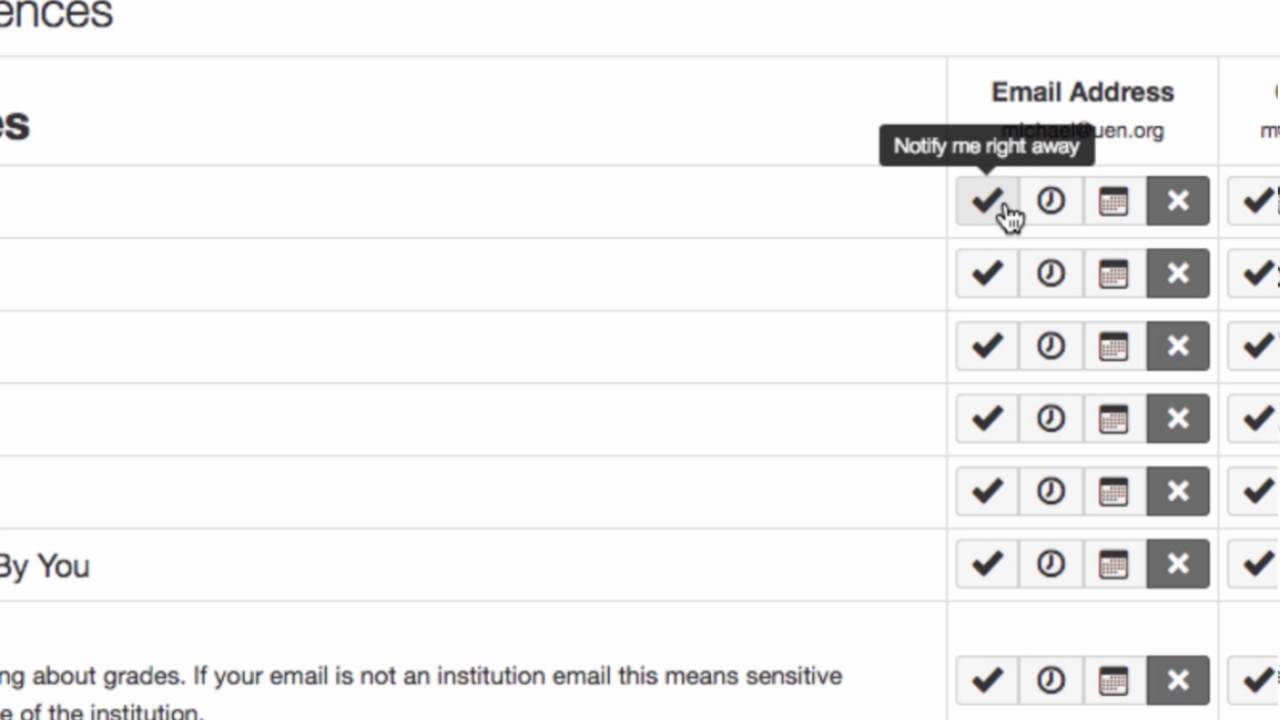The width and height of the screenshot is (1280, 720).
Task: Select the checkmark in the grades description row
Action: (987, 680)
